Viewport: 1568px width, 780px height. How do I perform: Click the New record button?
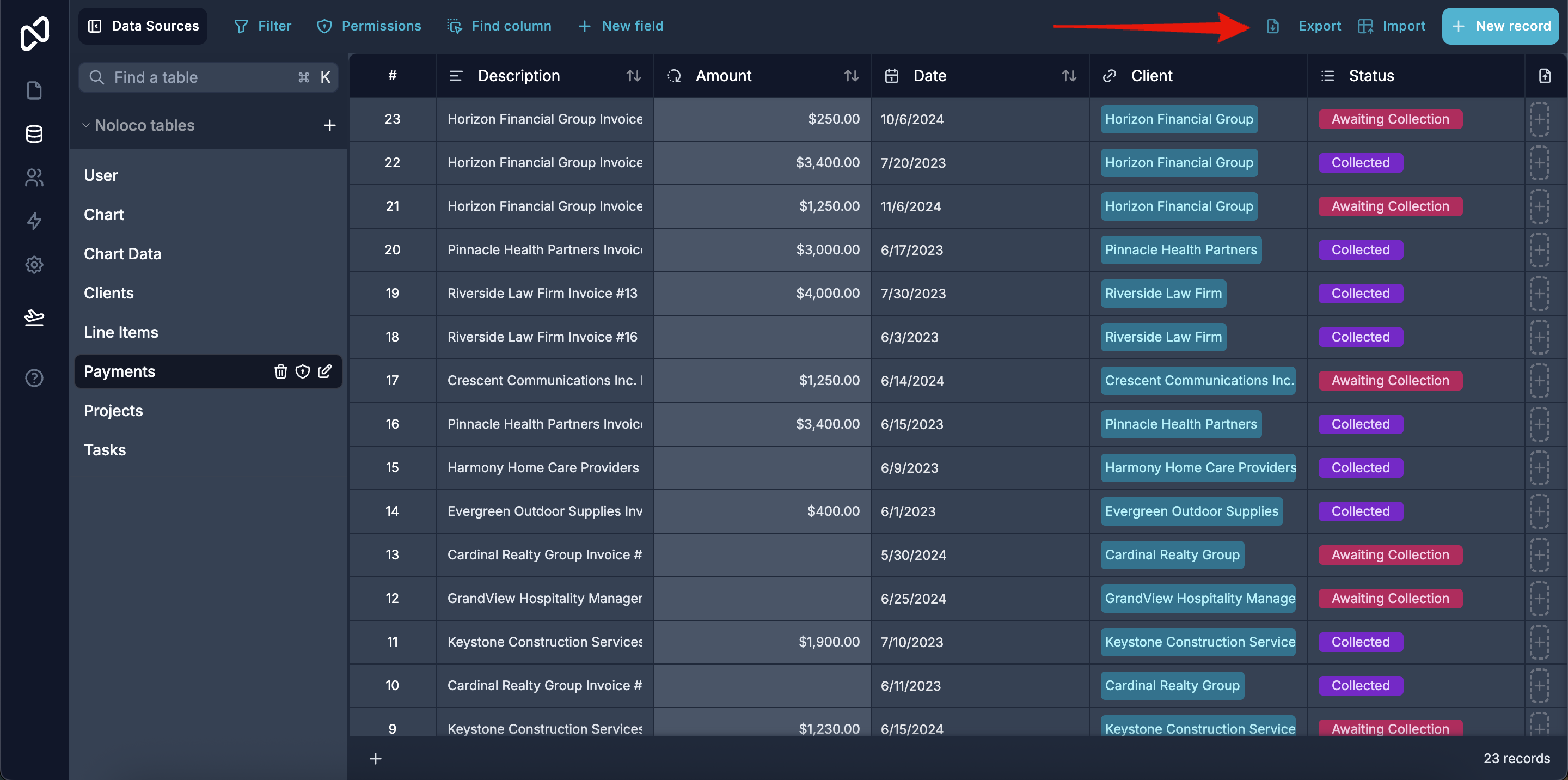[x=1500, y=26]
